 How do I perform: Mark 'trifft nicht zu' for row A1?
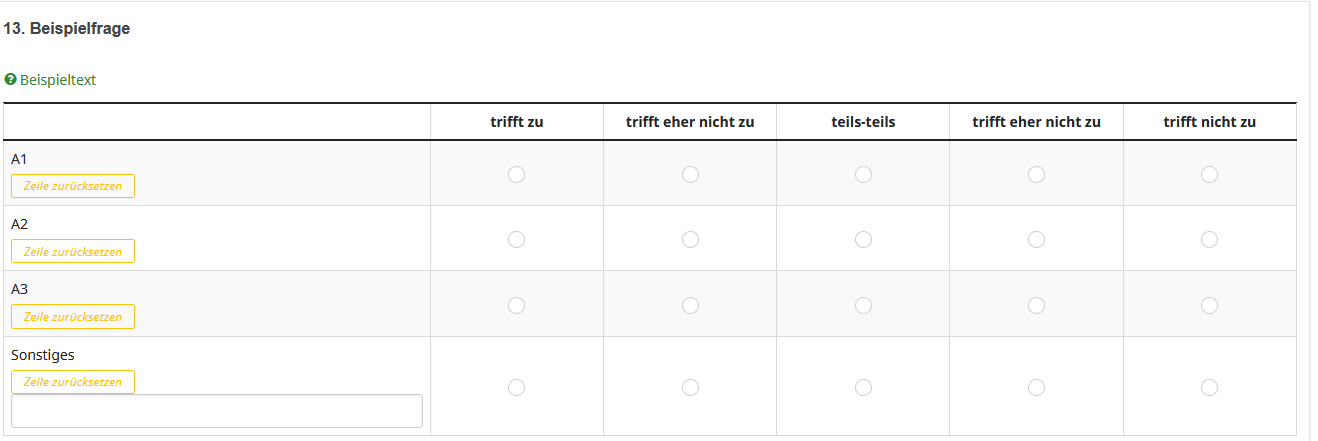click(x=1209, y=175)
